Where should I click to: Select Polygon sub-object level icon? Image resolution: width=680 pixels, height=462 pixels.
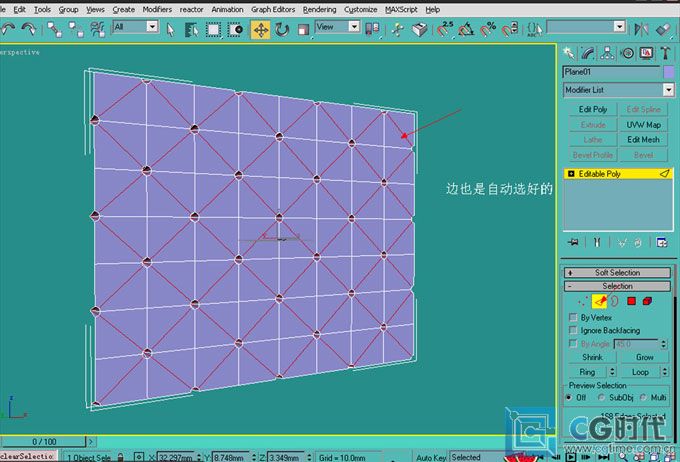tap(632, 301)
